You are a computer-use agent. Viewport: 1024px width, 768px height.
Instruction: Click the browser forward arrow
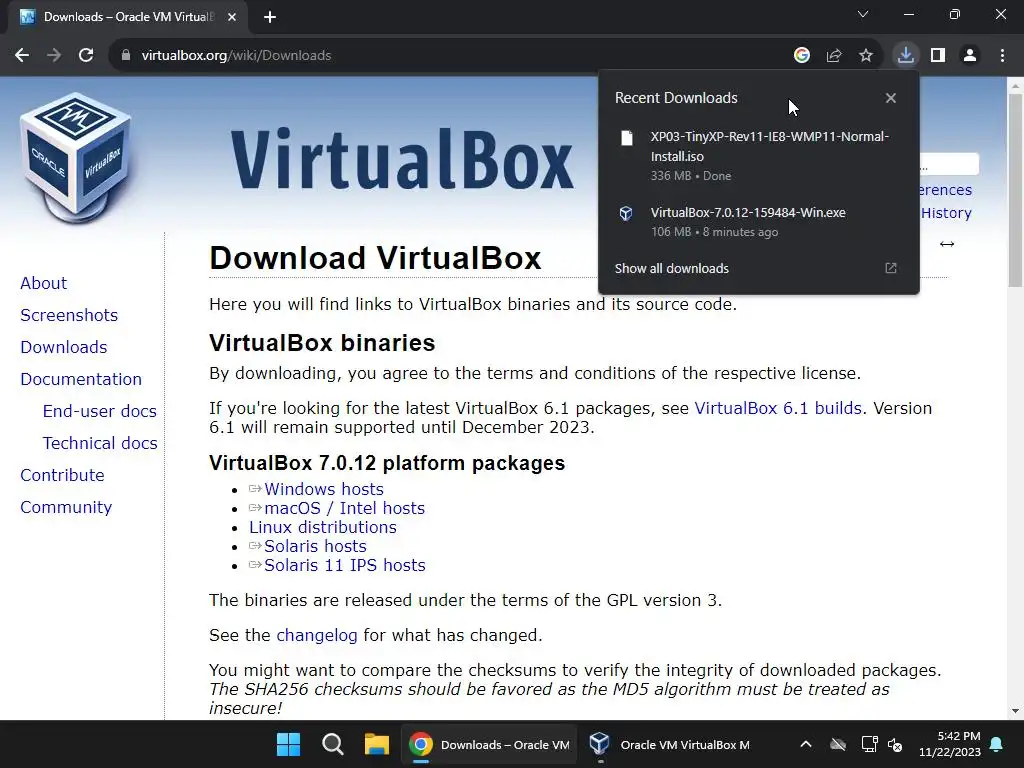54,56
